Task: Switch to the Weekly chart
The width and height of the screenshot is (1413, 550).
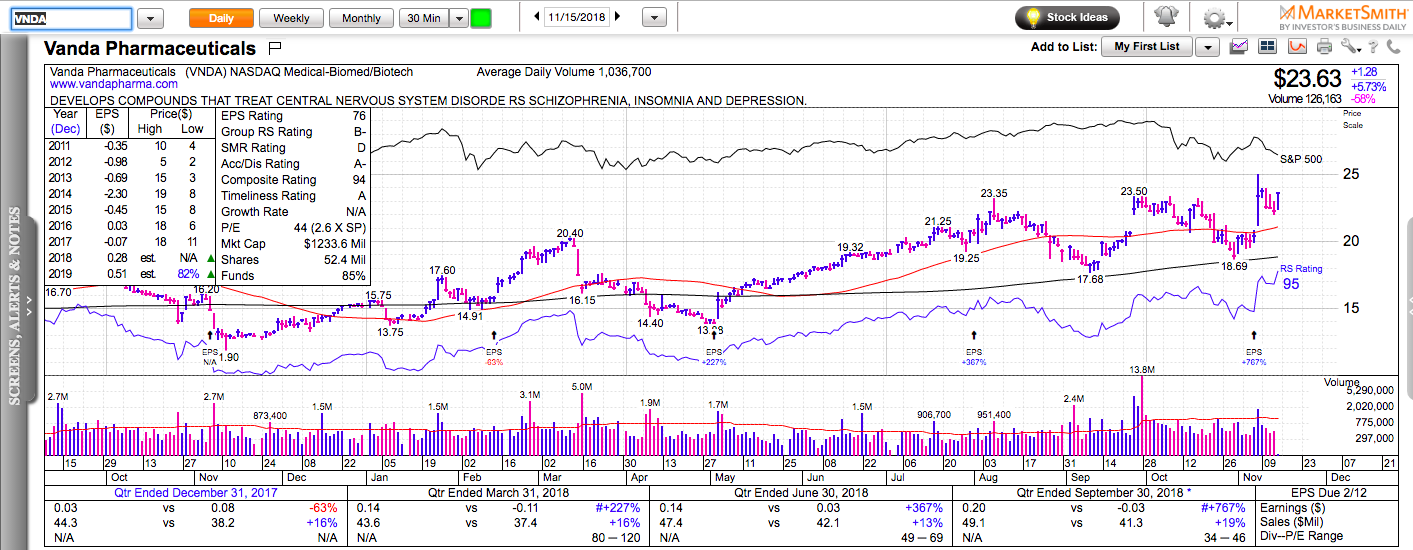Action: pos(291,18)
